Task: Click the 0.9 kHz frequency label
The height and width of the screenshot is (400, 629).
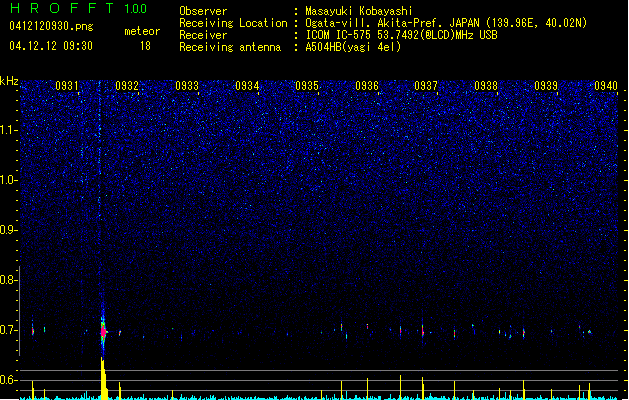Action: pos(9,230)
